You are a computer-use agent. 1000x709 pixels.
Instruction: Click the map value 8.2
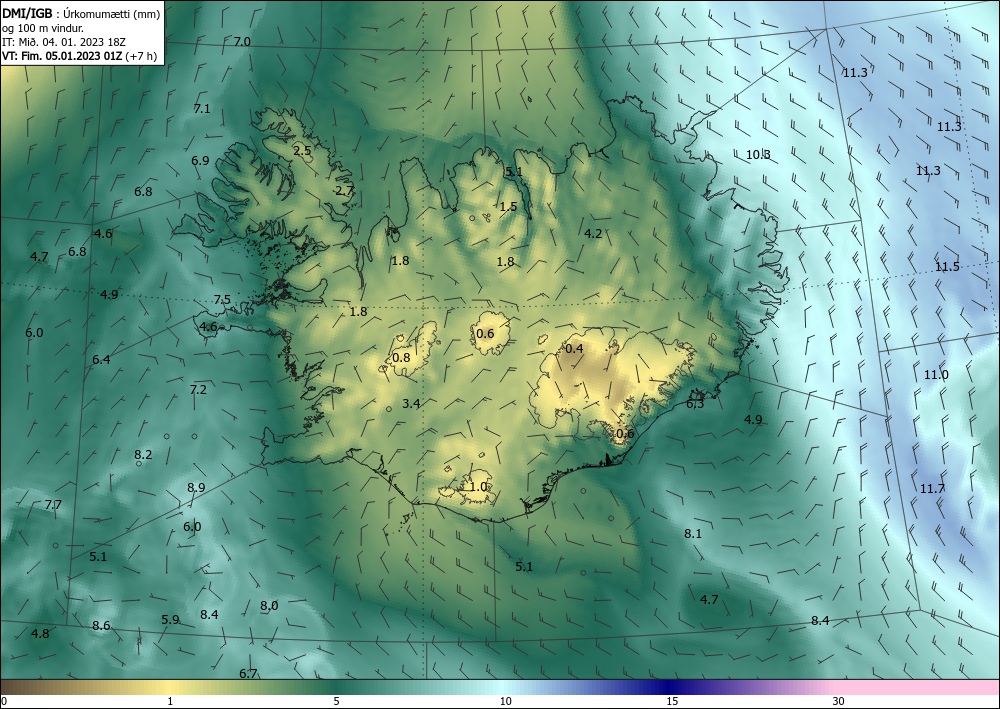click(x=143, y=455)
